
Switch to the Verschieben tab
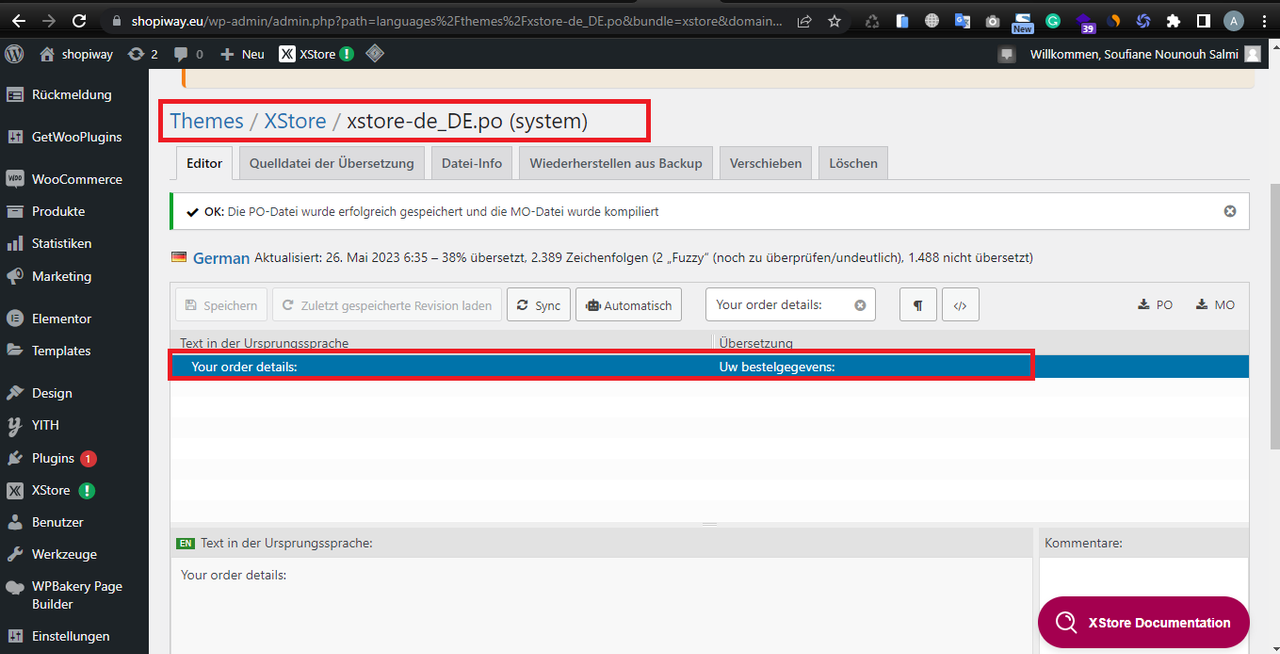(766, 163)
